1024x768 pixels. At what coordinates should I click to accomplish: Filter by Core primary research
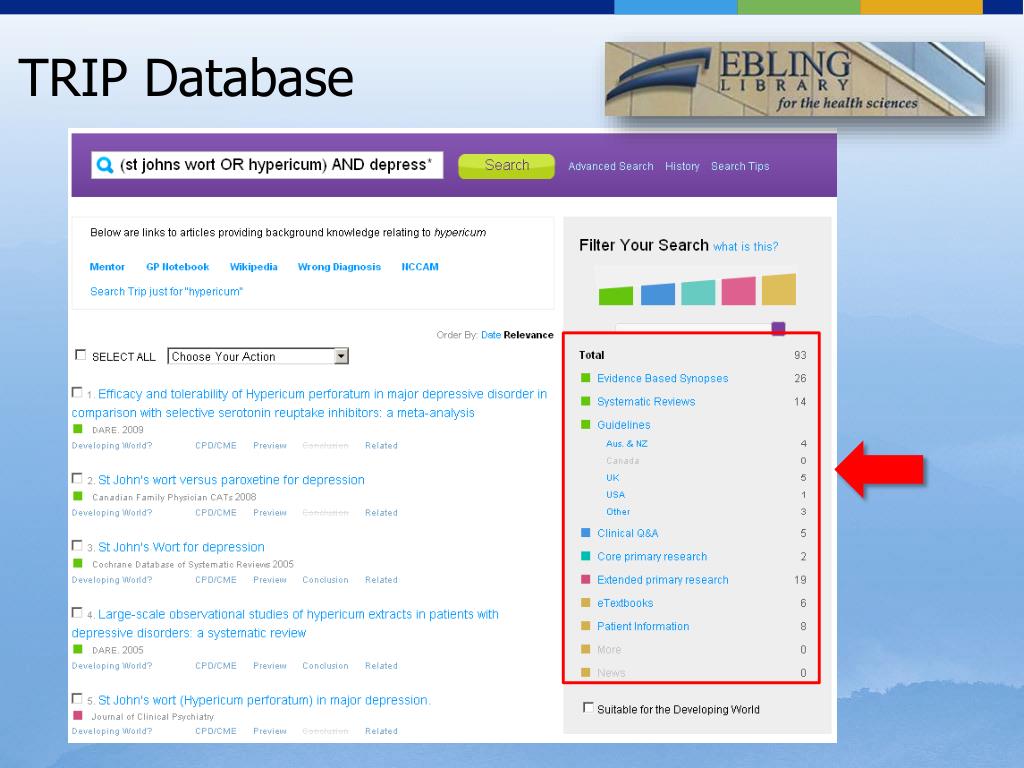pos(652,556)
